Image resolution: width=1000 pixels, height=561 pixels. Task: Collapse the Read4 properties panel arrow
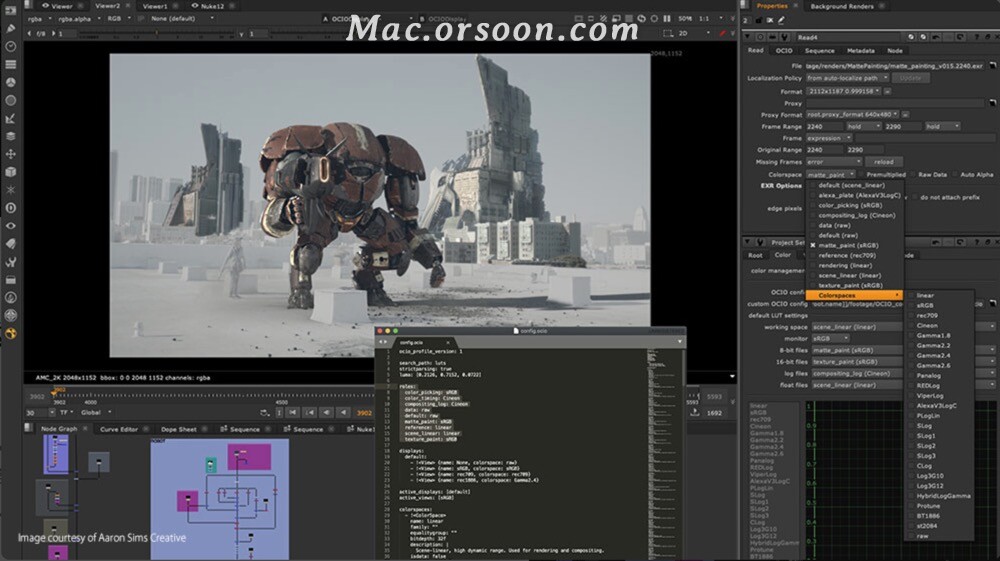click(x=747, y=38)
